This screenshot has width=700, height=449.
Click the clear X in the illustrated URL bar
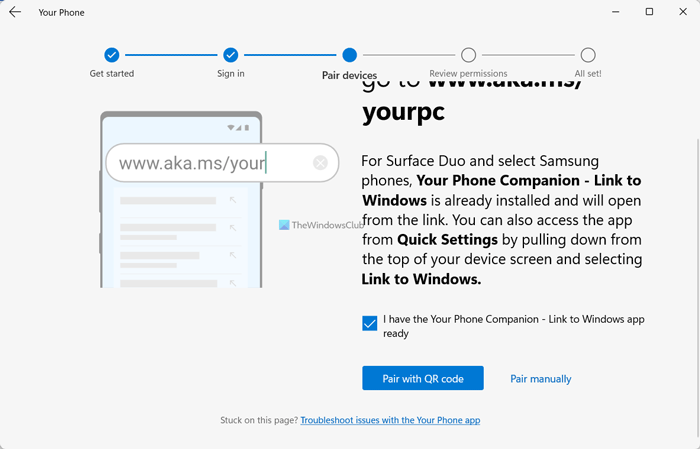320,163
